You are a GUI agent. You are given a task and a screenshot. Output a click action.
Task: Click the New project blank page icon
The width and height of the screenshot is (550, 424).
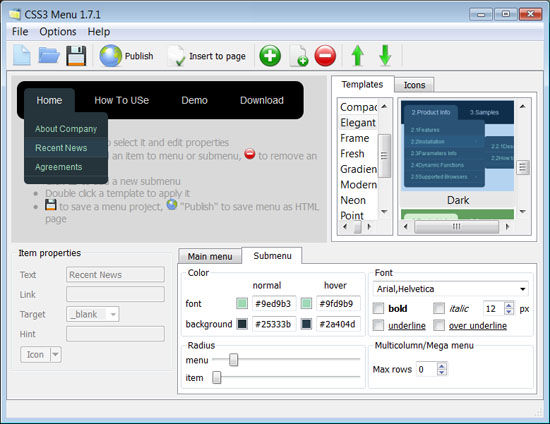22,55
